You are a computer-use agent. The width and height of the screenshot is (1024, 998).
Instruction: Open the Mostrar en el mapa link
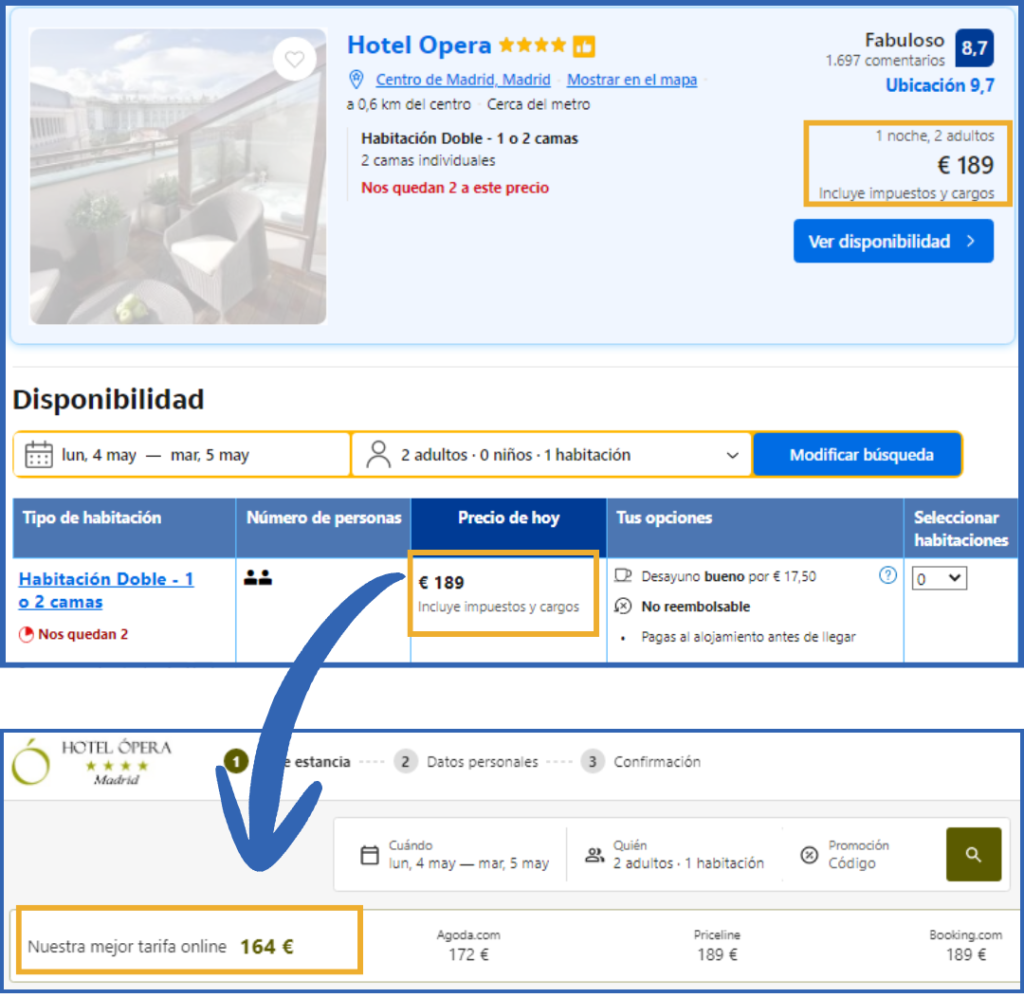click(x=631, y=80)
